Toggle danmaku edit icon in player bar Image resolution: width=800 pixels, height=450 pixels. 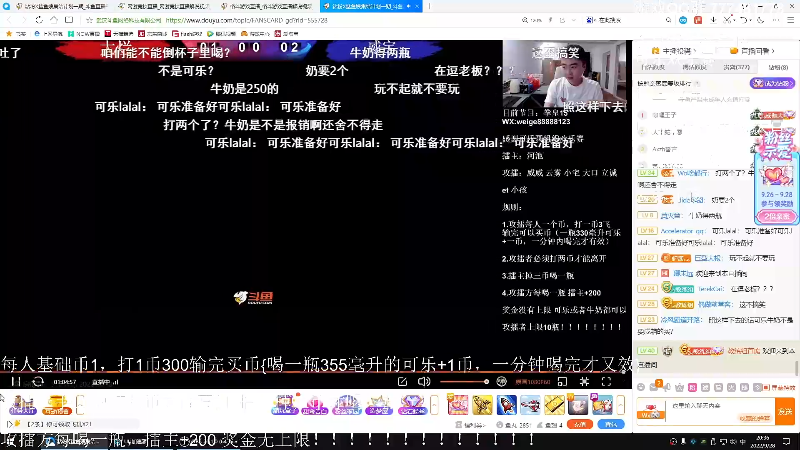[x=402, y=382]
